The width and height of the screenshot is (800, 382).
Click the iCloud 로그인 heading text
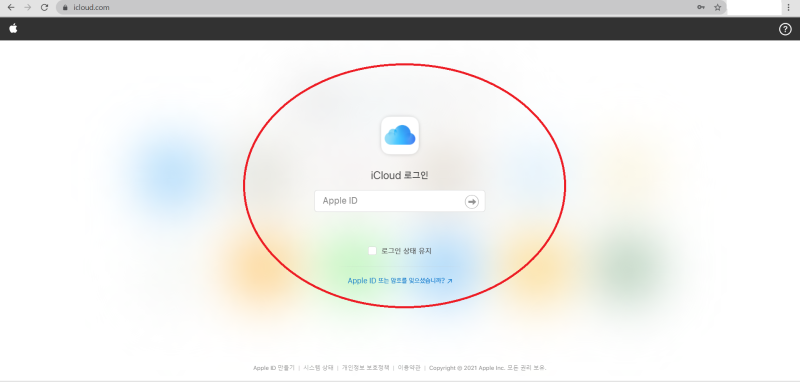(399, 175)
